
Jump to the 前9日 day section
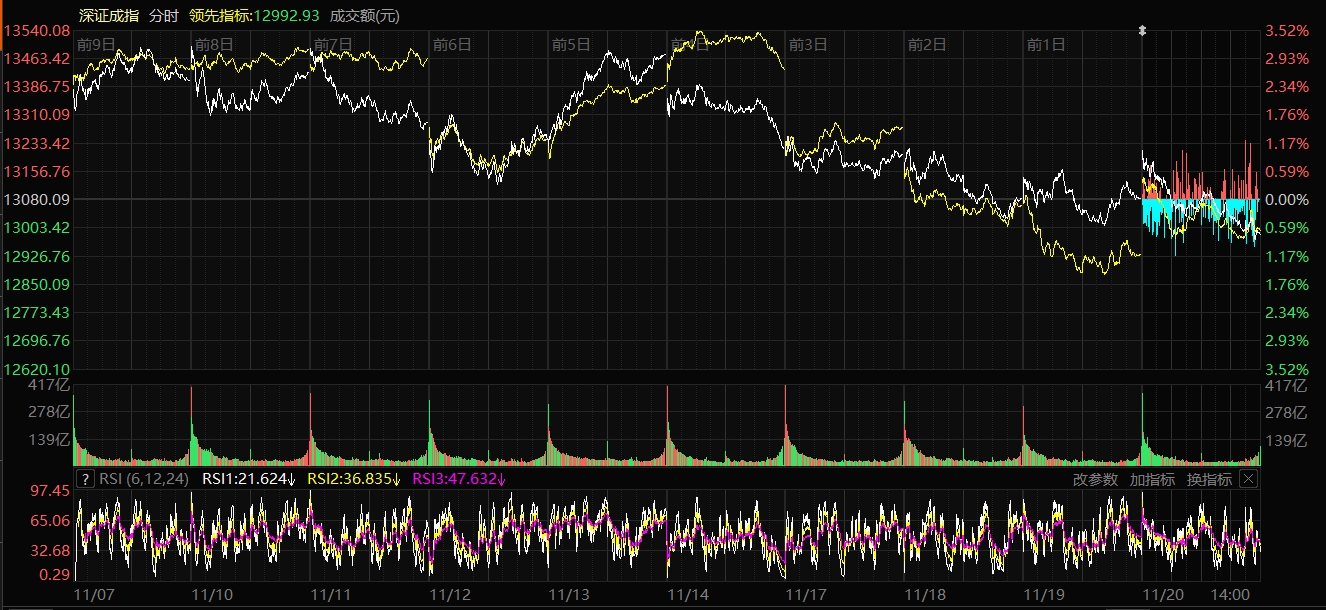pos(96,44)
